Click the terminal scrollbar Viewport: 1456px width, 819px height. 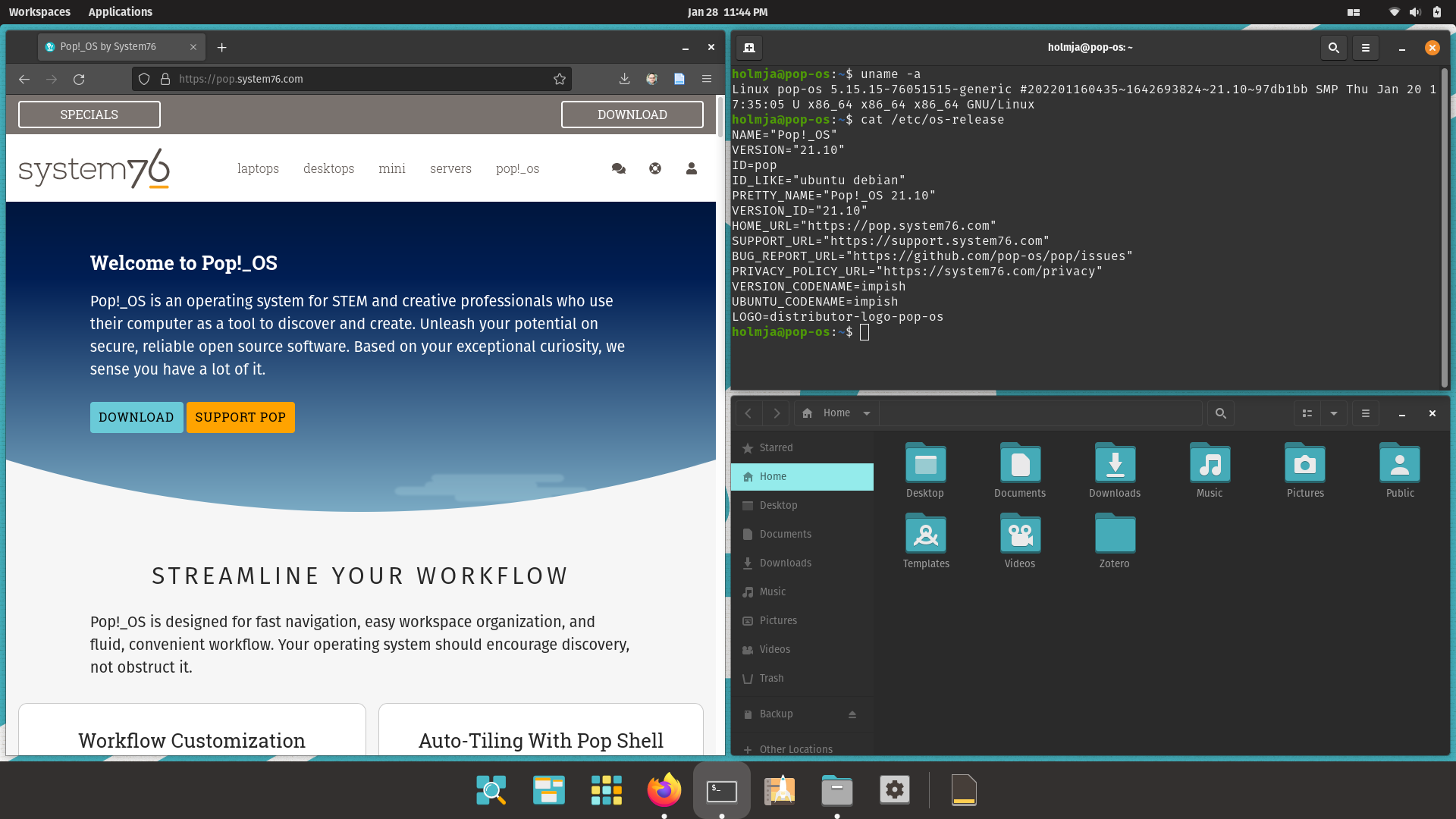click(1445, 227)
